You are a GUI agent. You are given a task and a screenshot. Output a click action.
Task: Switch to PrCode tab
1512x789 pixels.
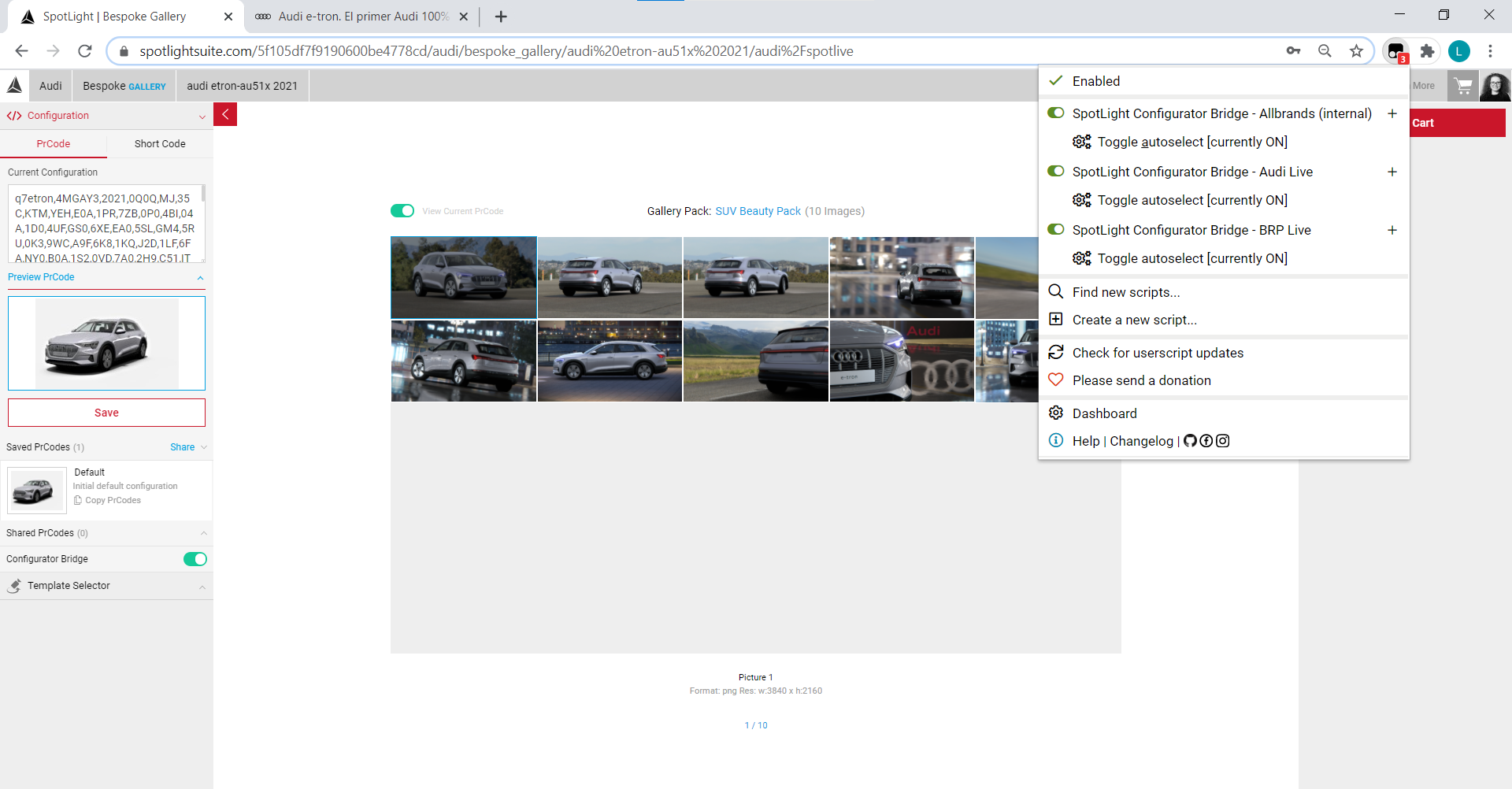click(x=54, y=144)
